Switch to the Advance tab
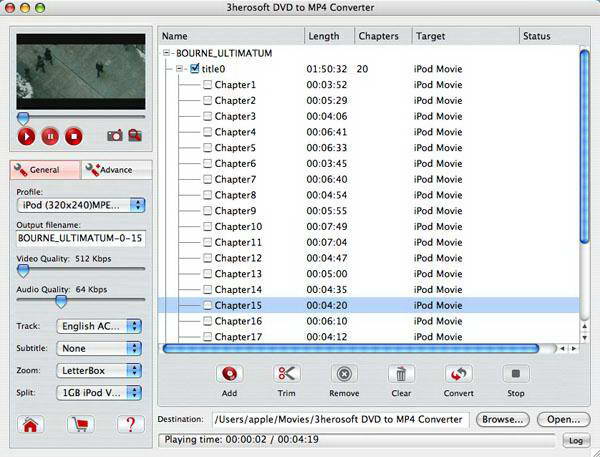 117,170
